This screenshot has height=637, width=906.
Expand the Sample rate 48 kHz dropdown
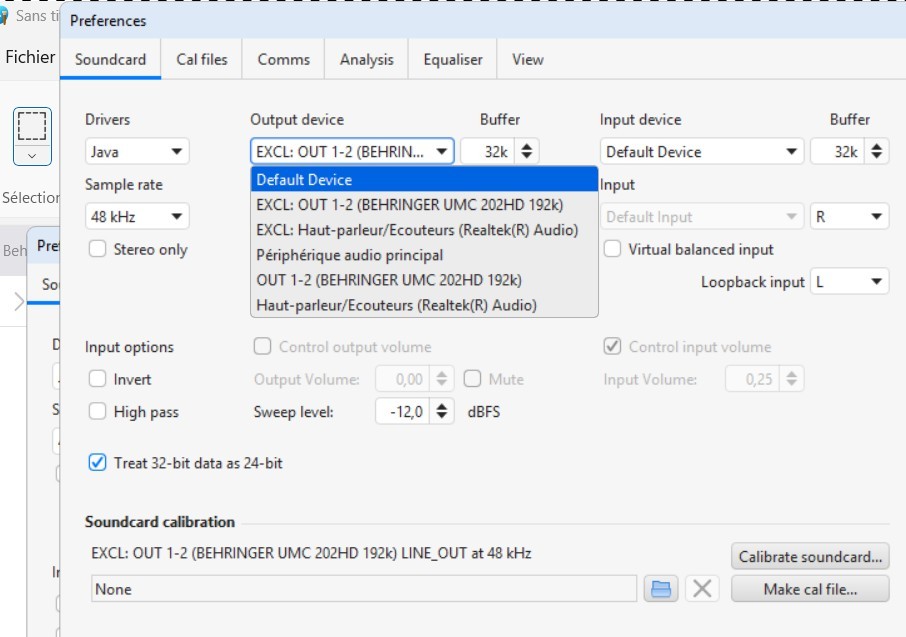(137, 216)
